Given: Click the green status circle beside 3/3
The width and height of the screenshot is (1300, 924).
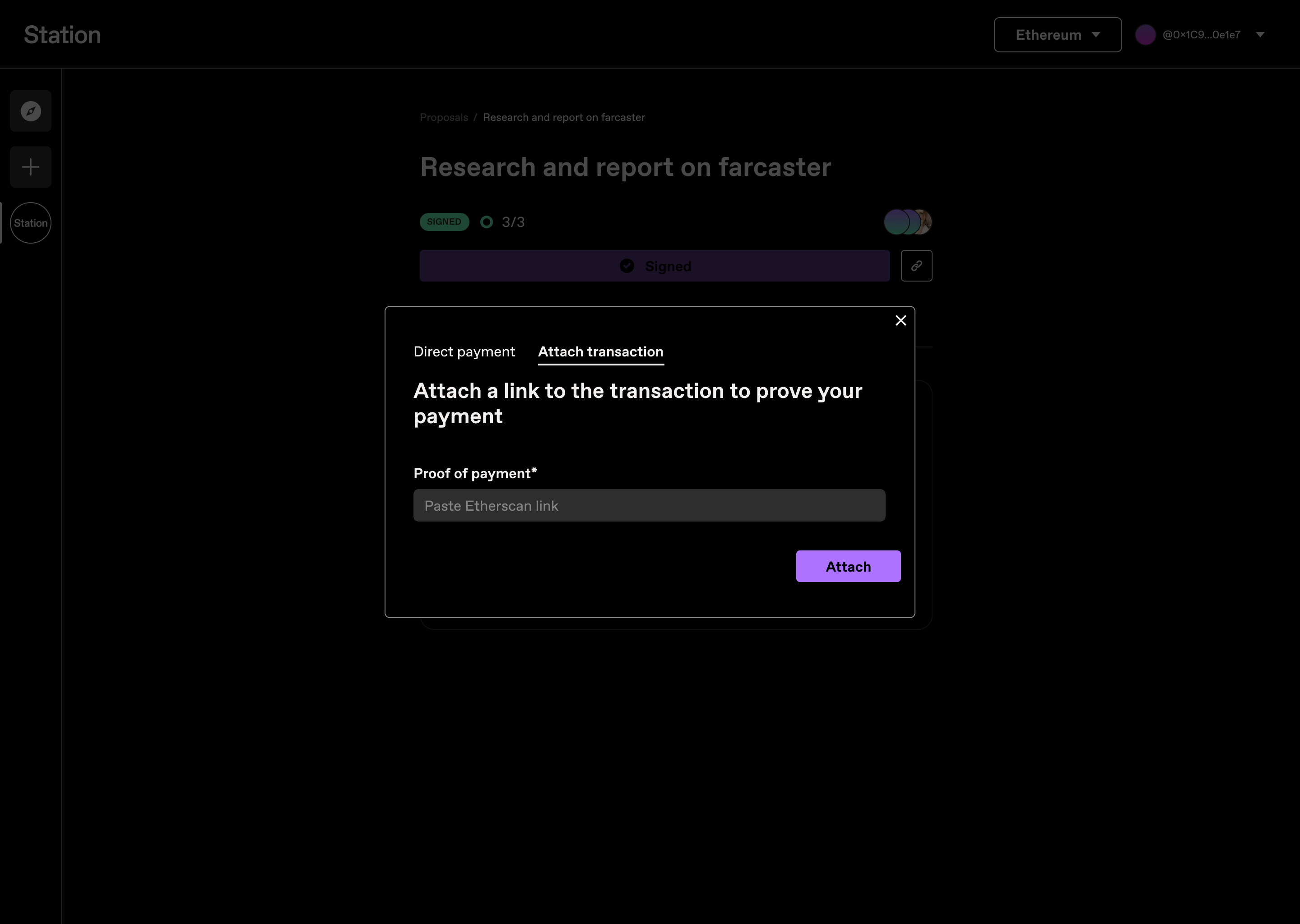Looking at the screenshot, I should pyautogui.click(x=486, y=222).
